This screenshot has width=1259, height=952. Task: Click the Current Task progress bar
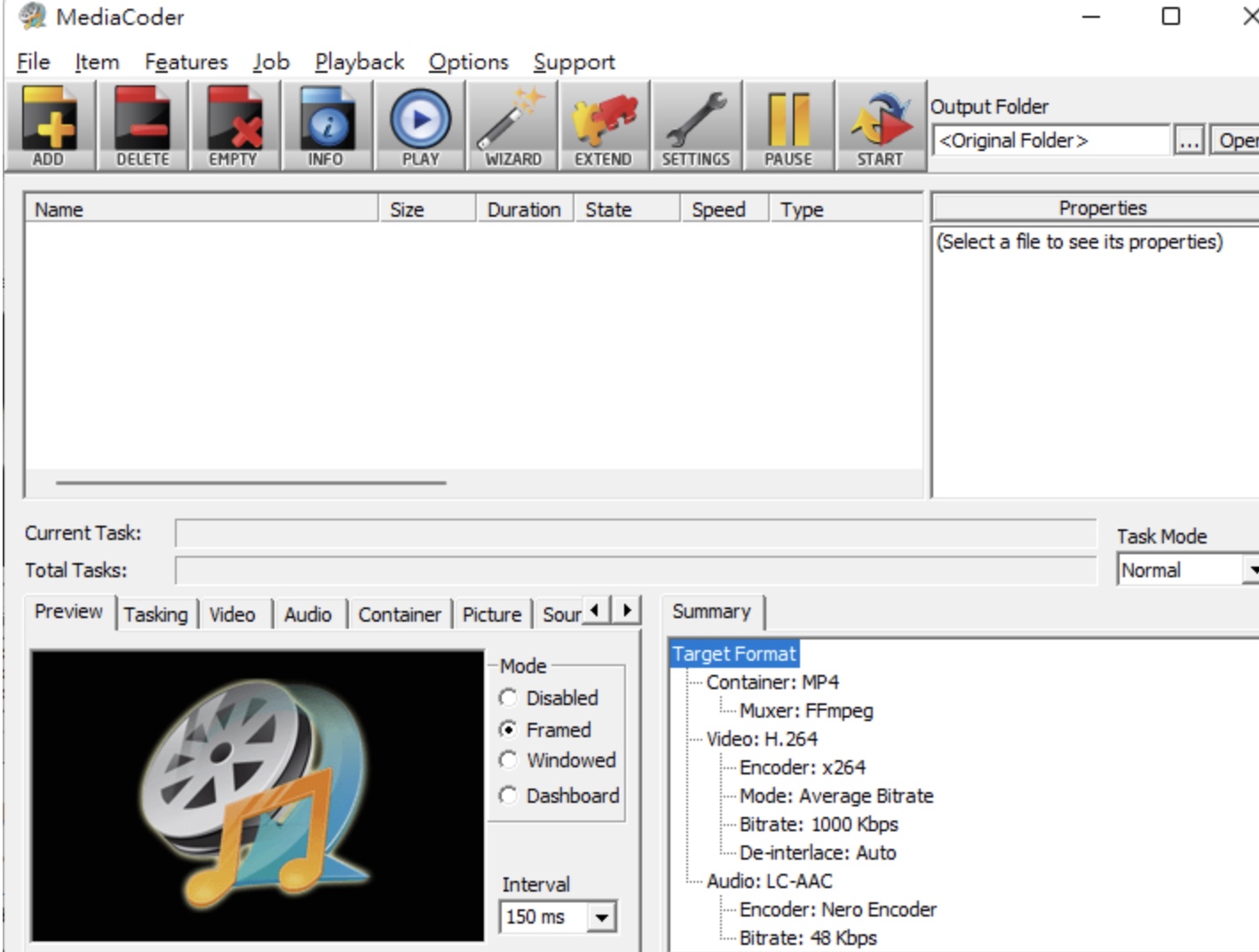tap(636, 534)
